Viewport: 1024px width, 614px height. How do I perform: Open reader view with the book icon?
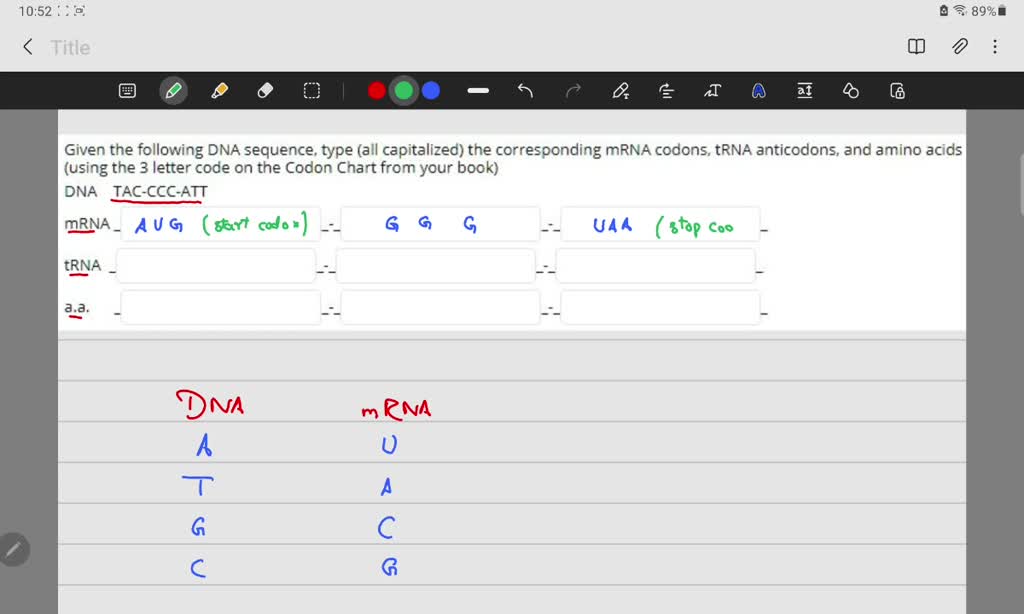916,47
